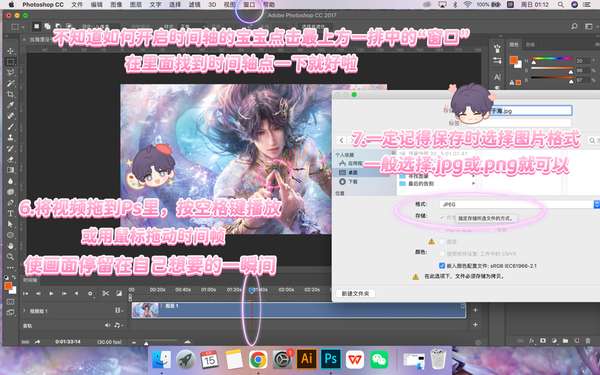Select the Crop tool
This screenshot has height=375, width=600.
(11, 94)
